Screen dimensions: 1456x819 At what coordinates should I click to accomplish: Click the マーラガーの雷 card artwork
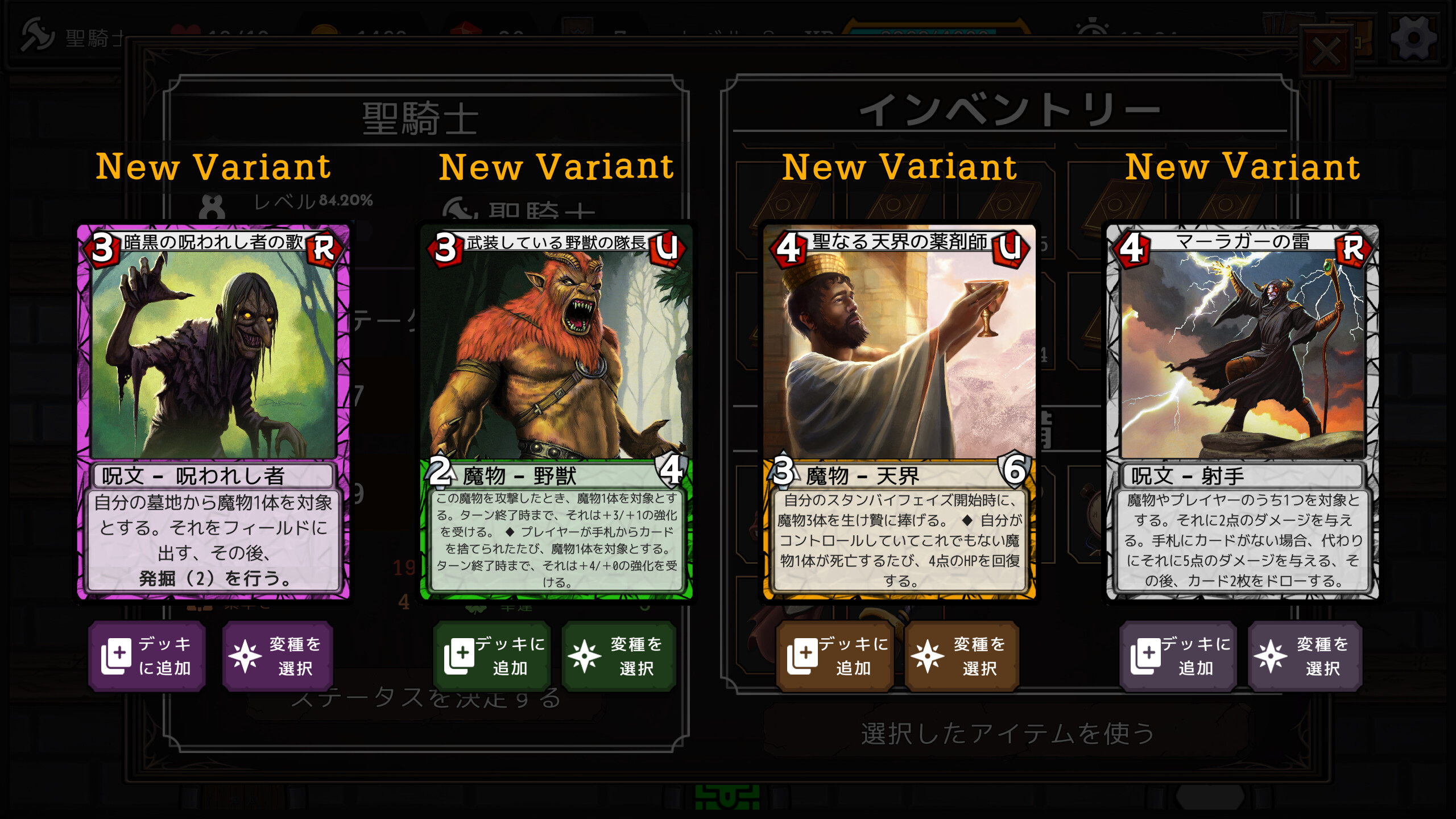1243,355
